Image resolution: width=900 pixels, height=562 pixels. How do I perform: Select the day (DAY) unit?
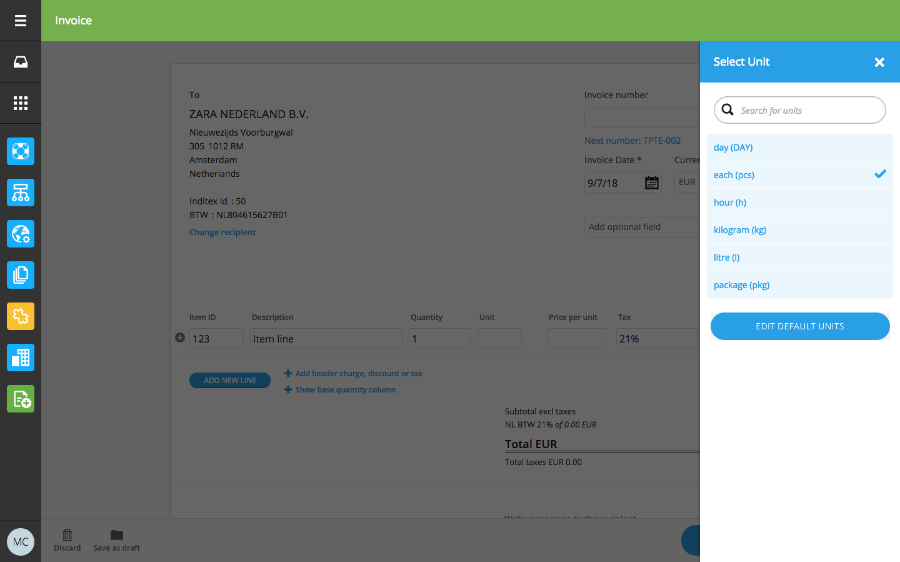(x=800, y=148)
